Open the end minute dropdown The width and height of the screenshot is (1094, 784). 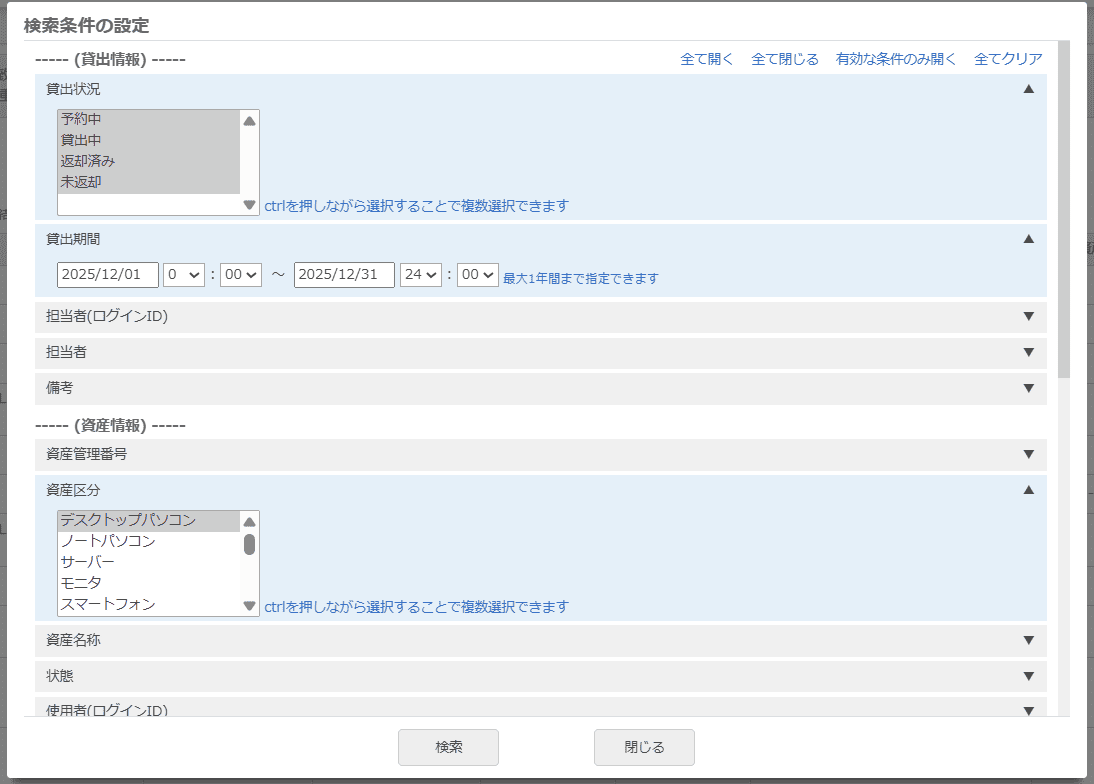(x=477, y=275)
